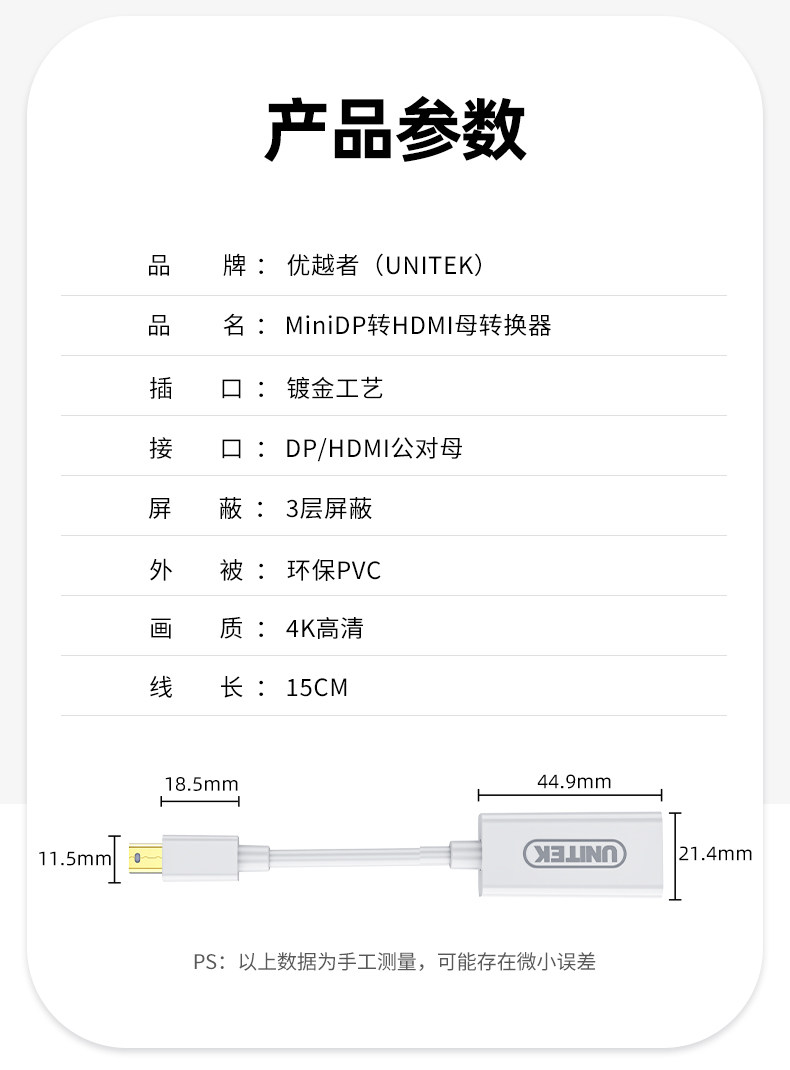Viewport: 790px width, 1070px height.
Task: Click the PS measurement disclaimer text
Action: tap(394, 962)
